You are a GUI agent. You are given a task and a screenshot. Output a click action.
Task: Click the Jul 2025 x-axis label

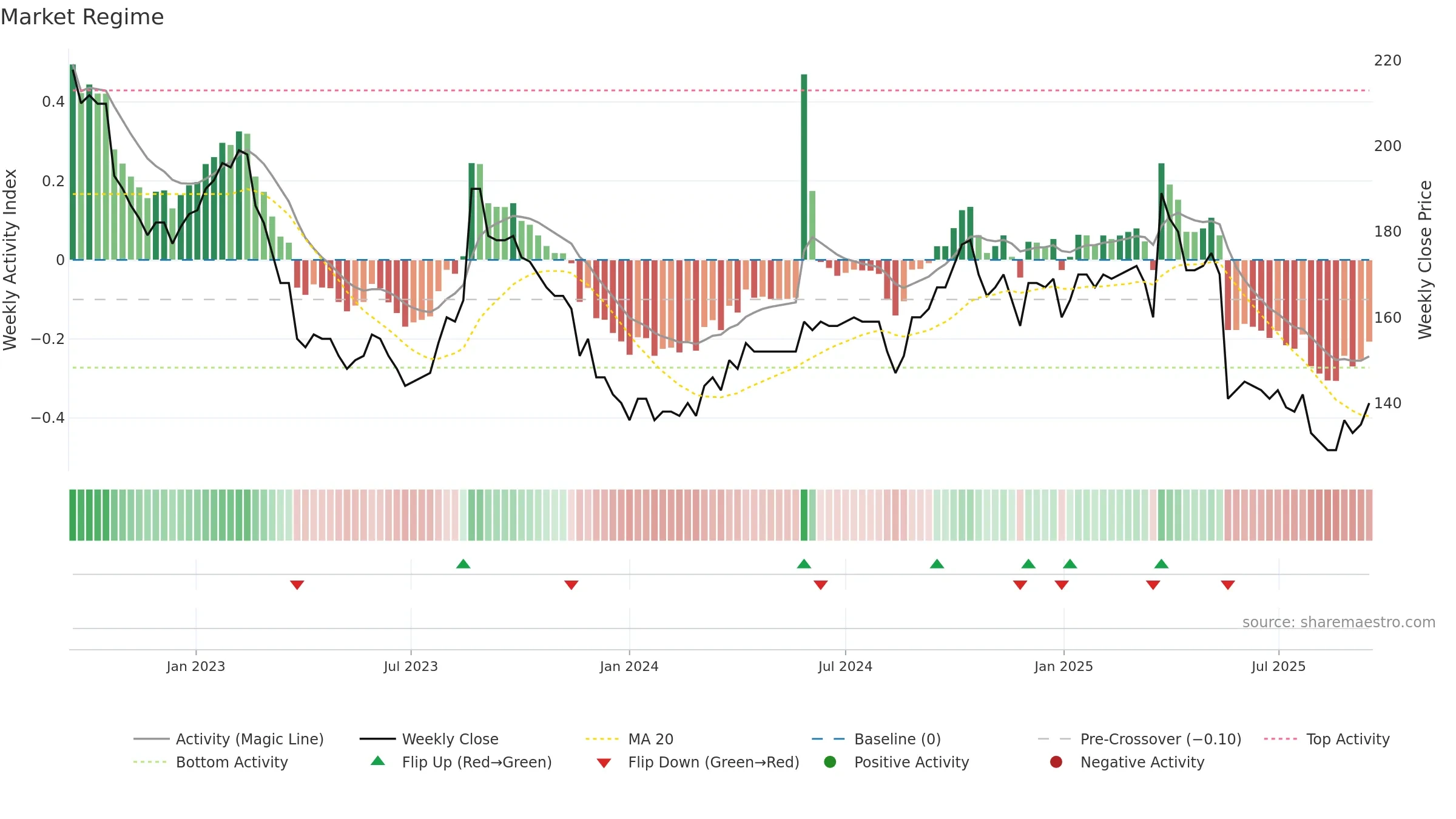tap(1278, 666)
